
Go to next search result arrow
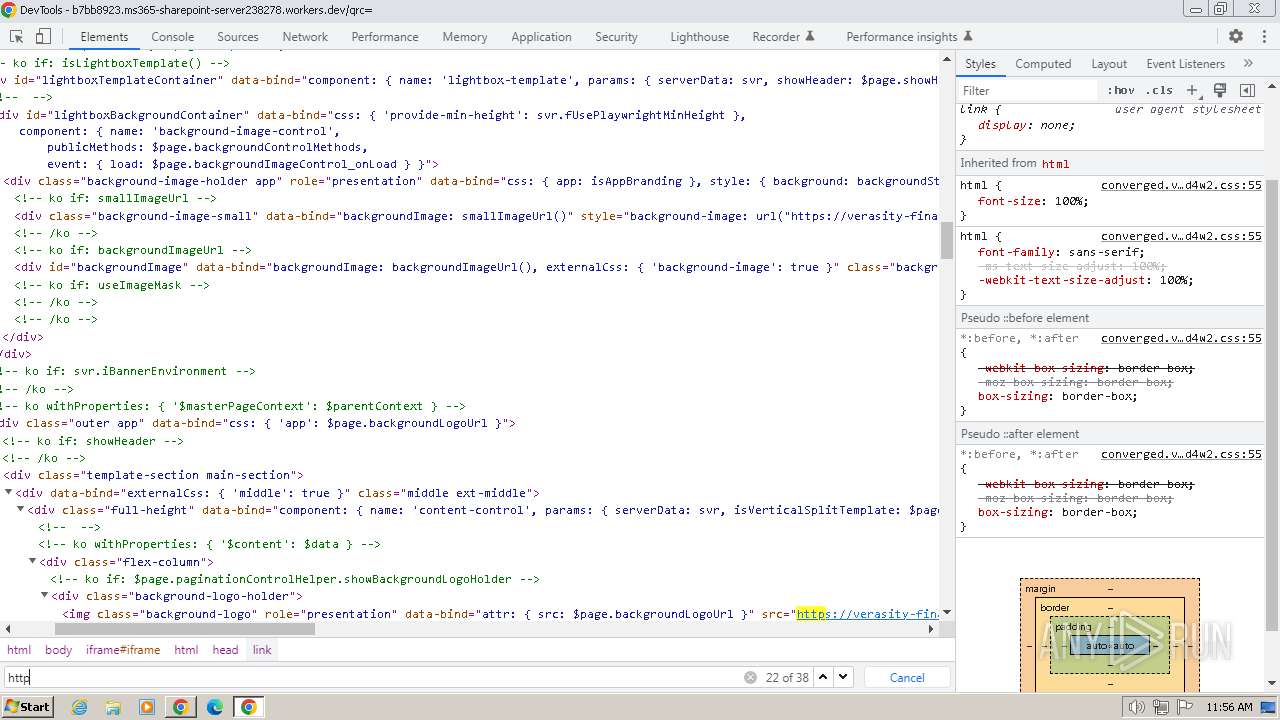pos(843,677)
